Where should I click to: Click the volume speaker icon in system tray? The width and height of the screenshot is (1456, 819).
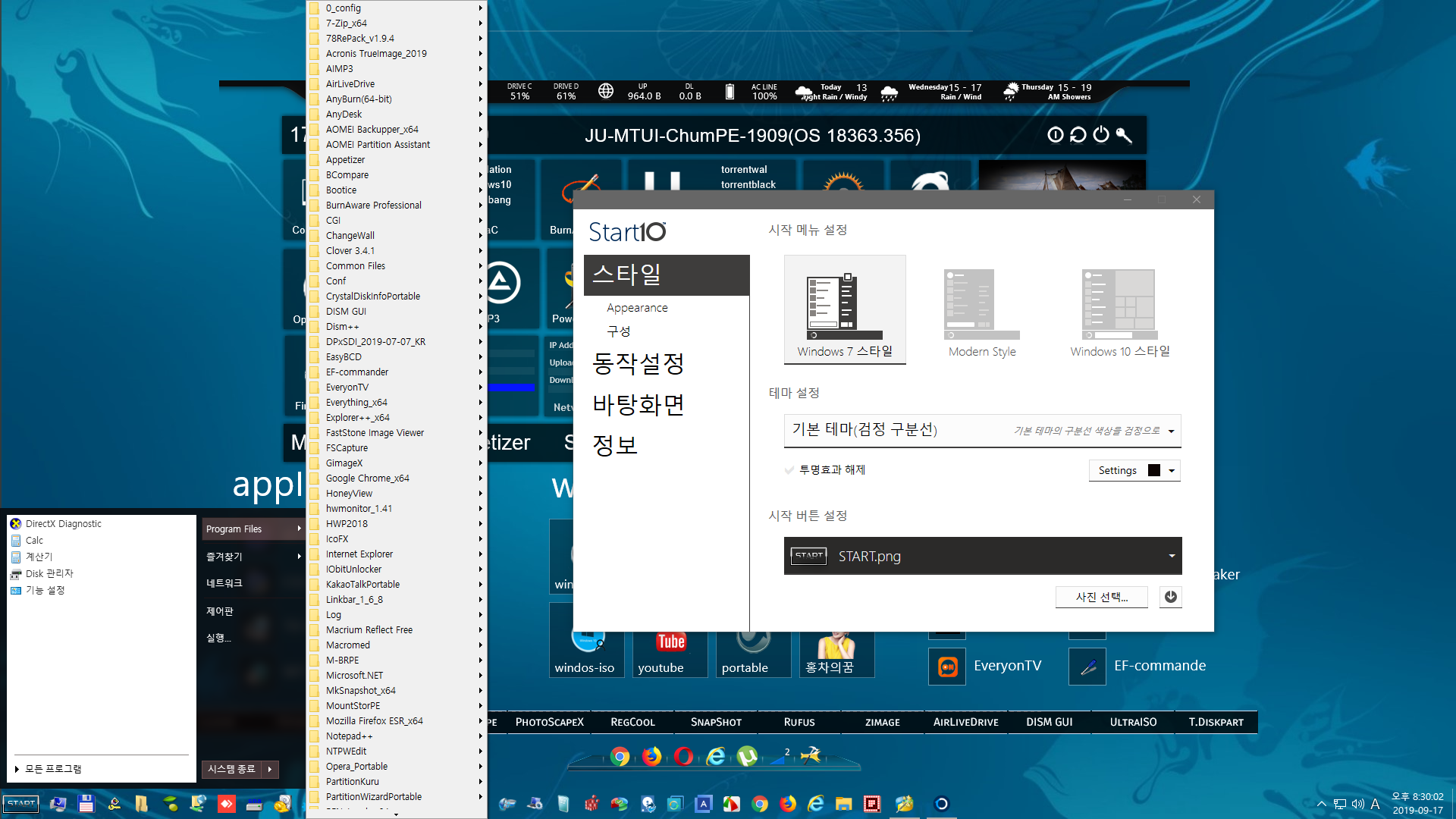tap(1357, 804)
